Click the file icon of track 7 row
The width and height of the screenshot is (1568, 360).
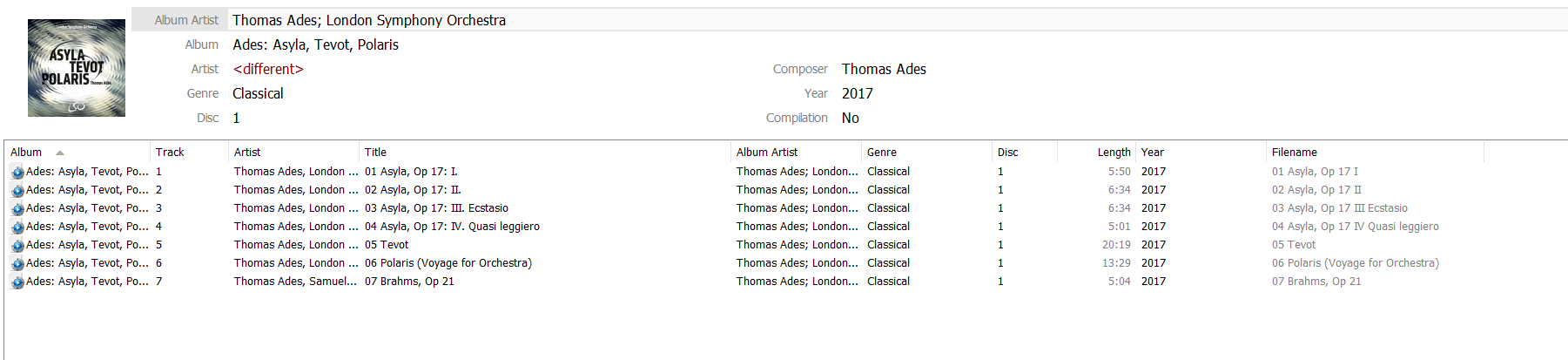point(17,282)
